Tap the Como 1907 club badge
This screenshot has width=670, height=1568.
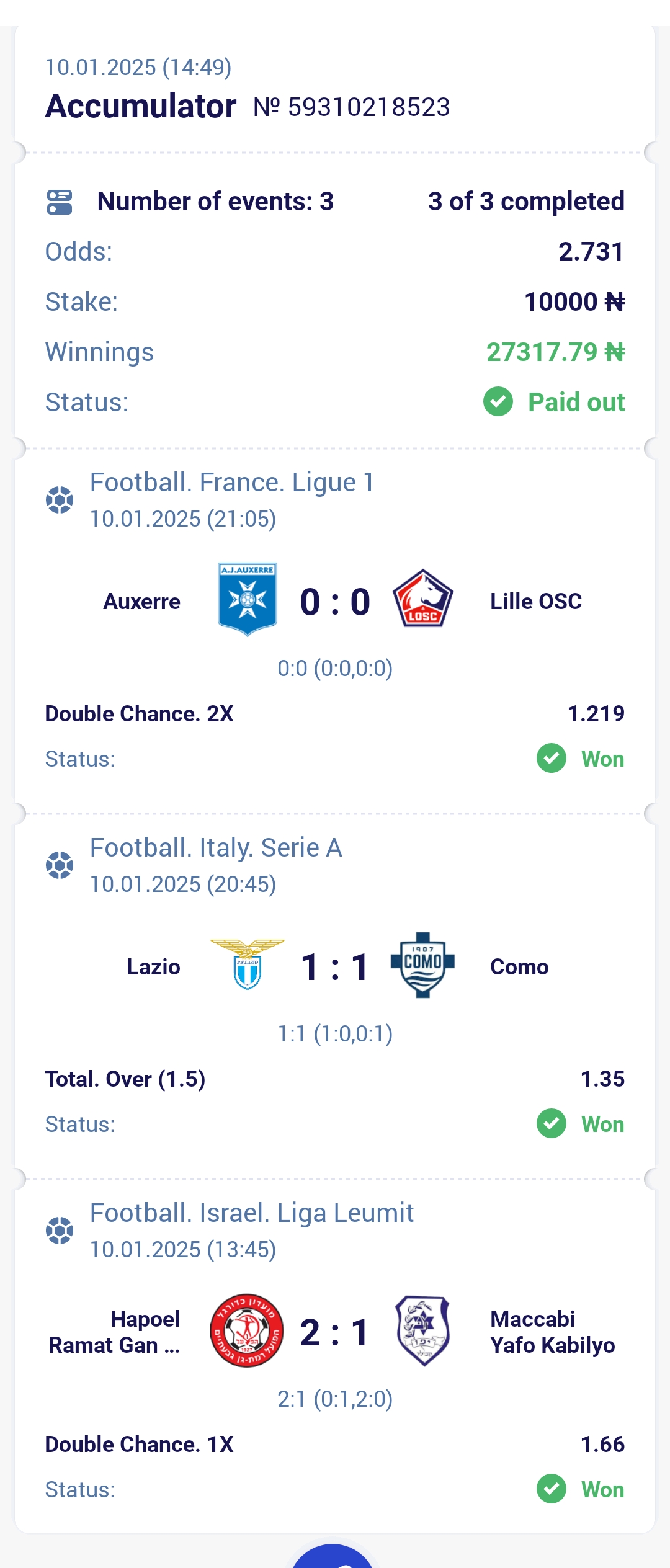[x=423, y=964]
